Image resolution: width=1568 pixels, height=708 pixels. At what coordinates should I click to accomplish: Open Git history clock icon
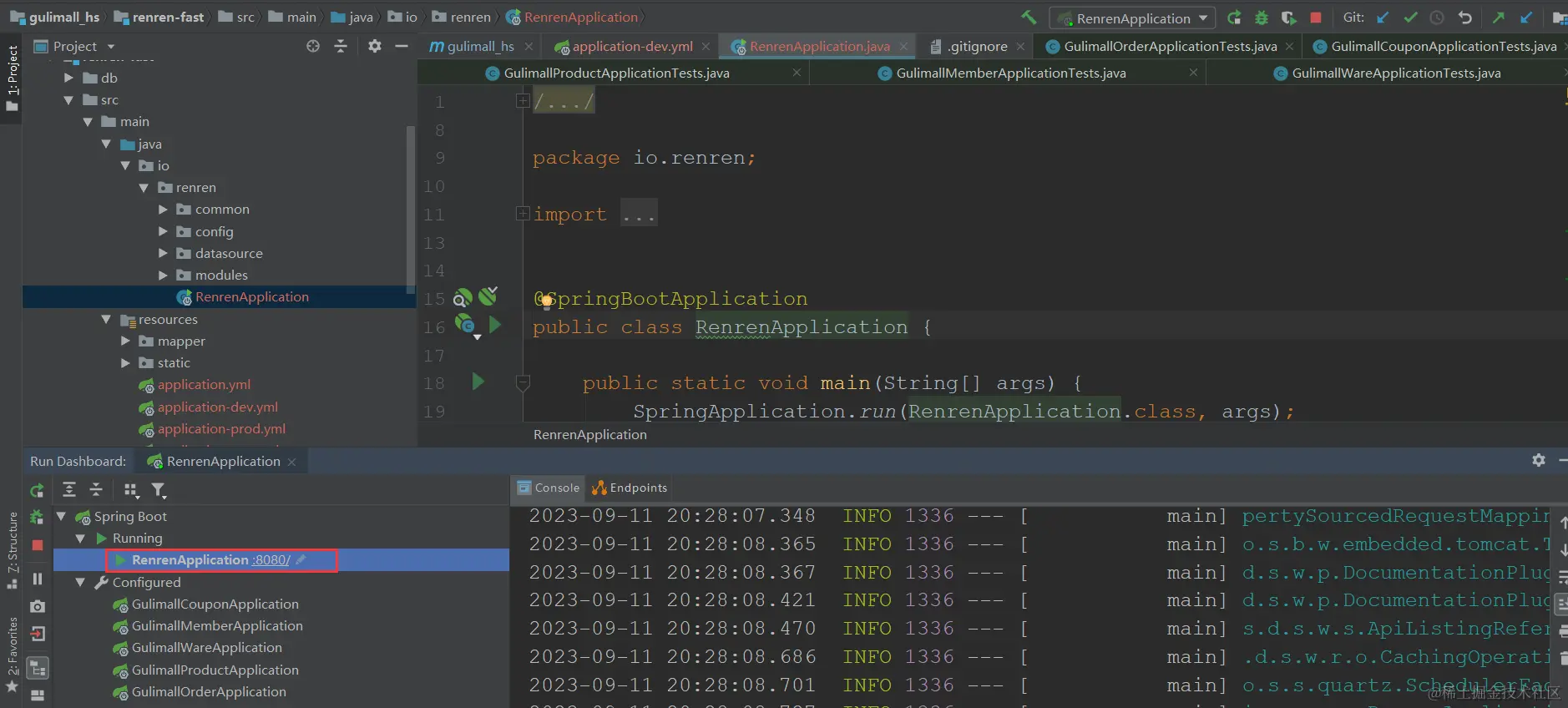(x=1437, y=18)
